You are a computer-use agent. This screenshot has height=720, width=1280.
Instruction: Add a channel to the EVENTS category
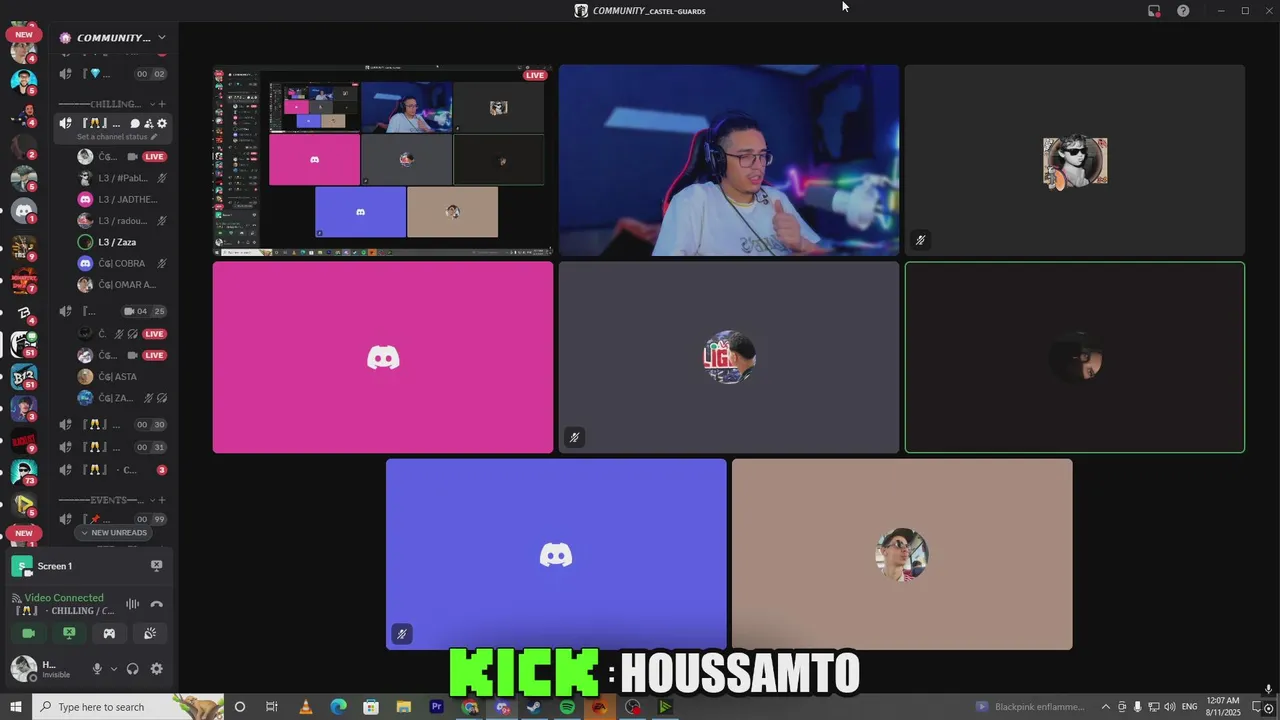163,500
